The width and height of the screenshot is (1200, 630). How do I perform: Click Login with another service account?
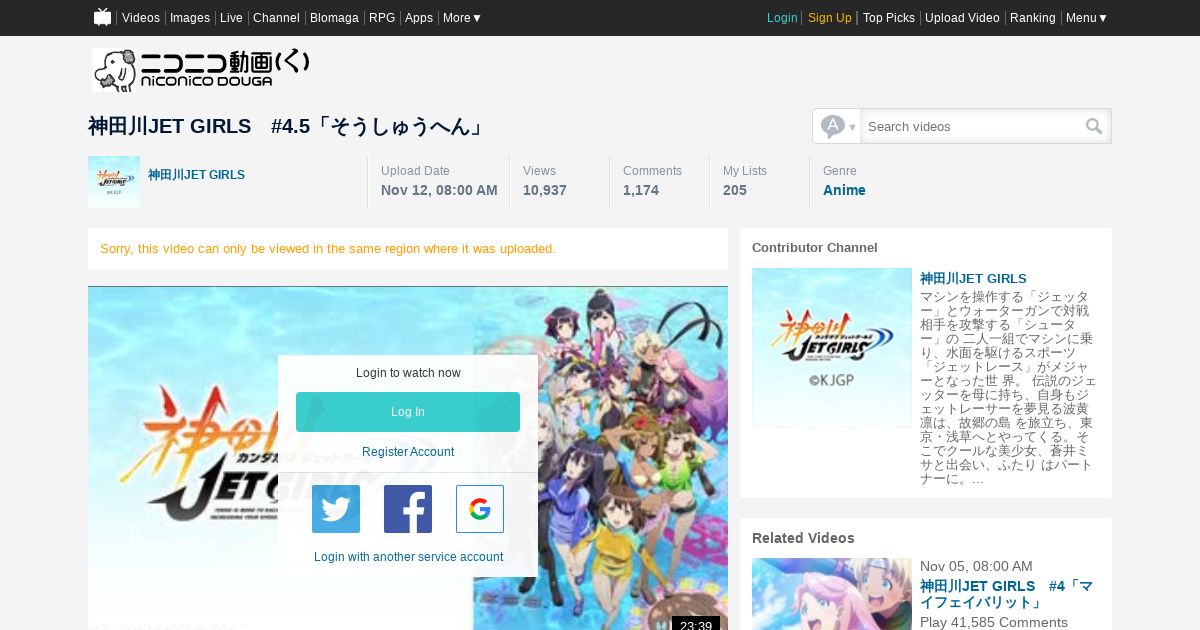point(408,557)
